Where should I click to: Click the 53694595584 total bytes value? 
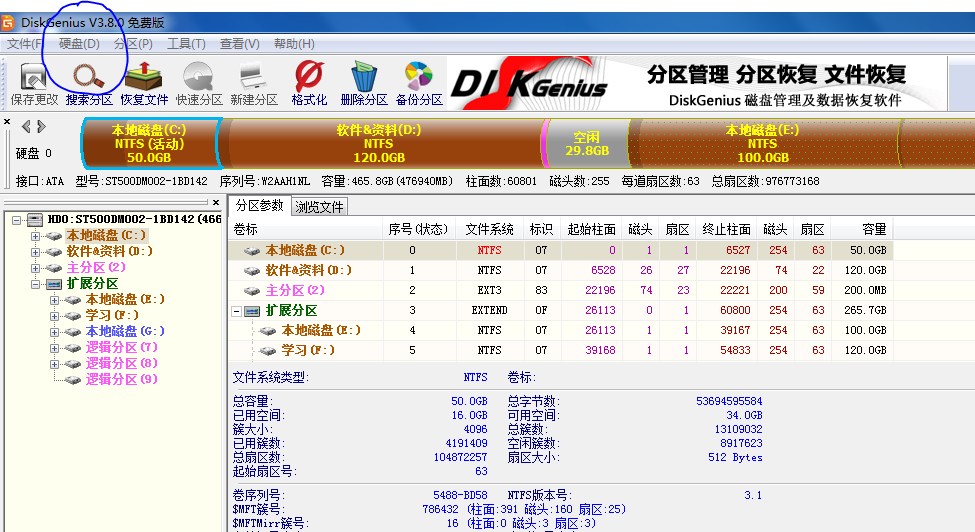coord(729,401)
